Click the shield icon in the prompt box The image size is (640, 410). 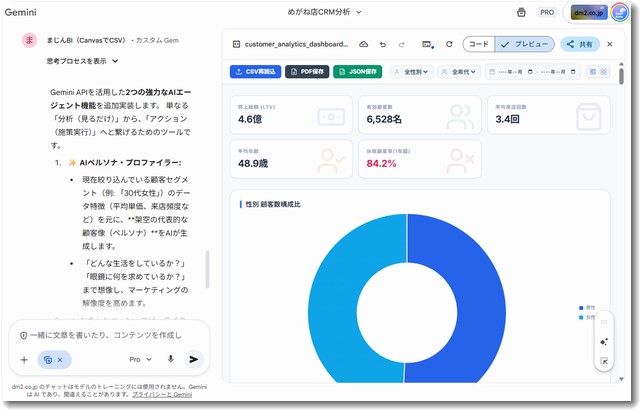click(23, 335)
